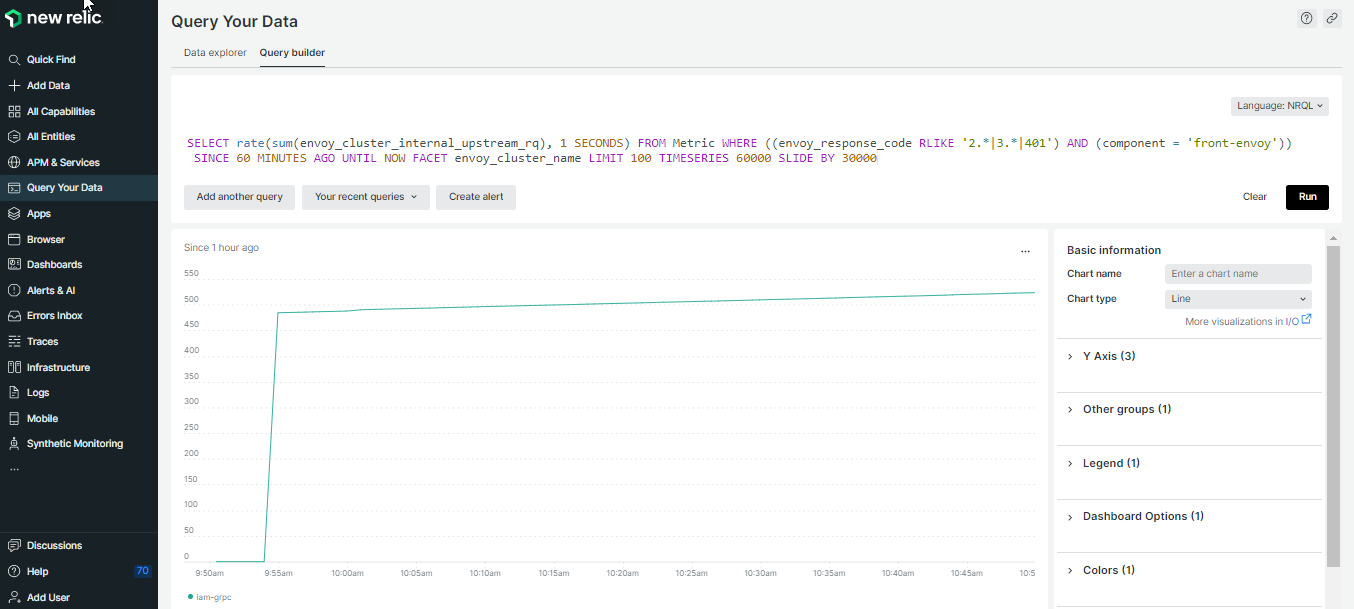The width and height of the screenshot is (1354, 609).
Task: Open All Capabilities grid icon
Action: click(14, 111)
